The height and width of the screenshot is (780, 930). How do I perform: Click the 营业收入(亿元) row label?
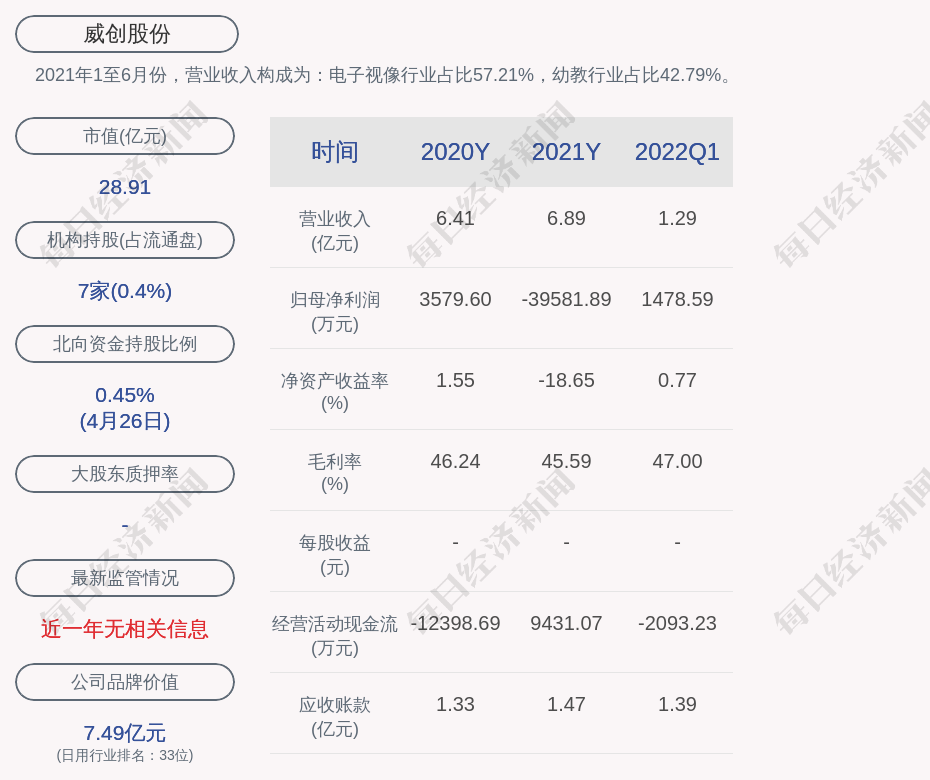coord(335,231)
